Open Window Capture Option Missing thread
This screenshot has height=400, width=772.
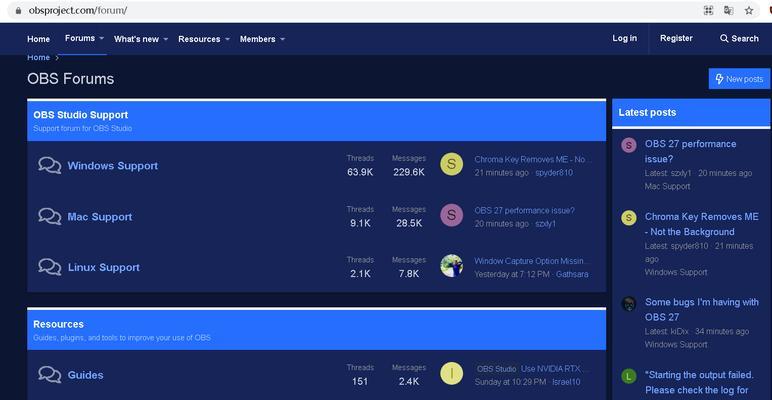[531, 261]
